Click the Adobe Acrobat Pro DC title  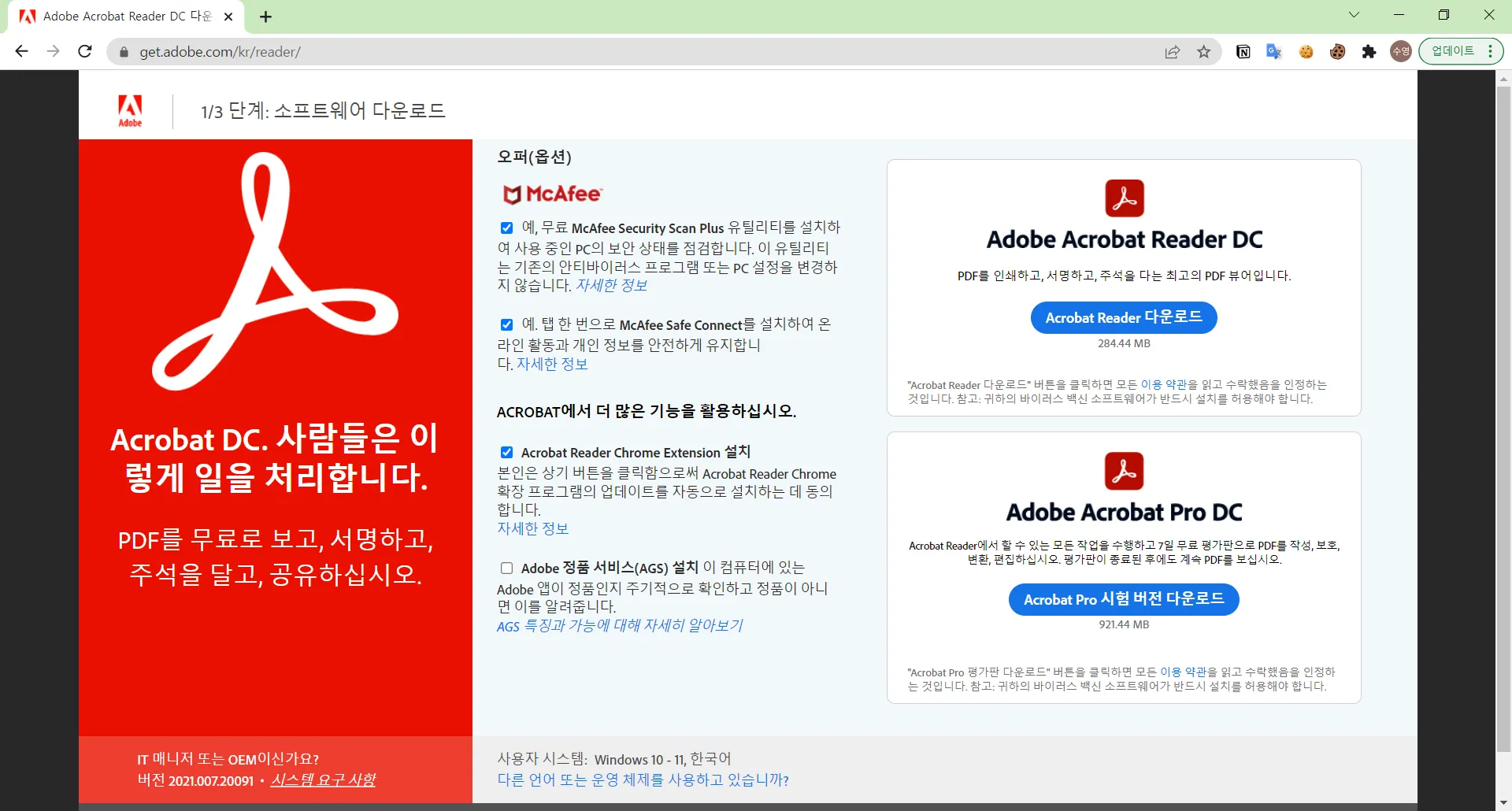click(1124, 513)
